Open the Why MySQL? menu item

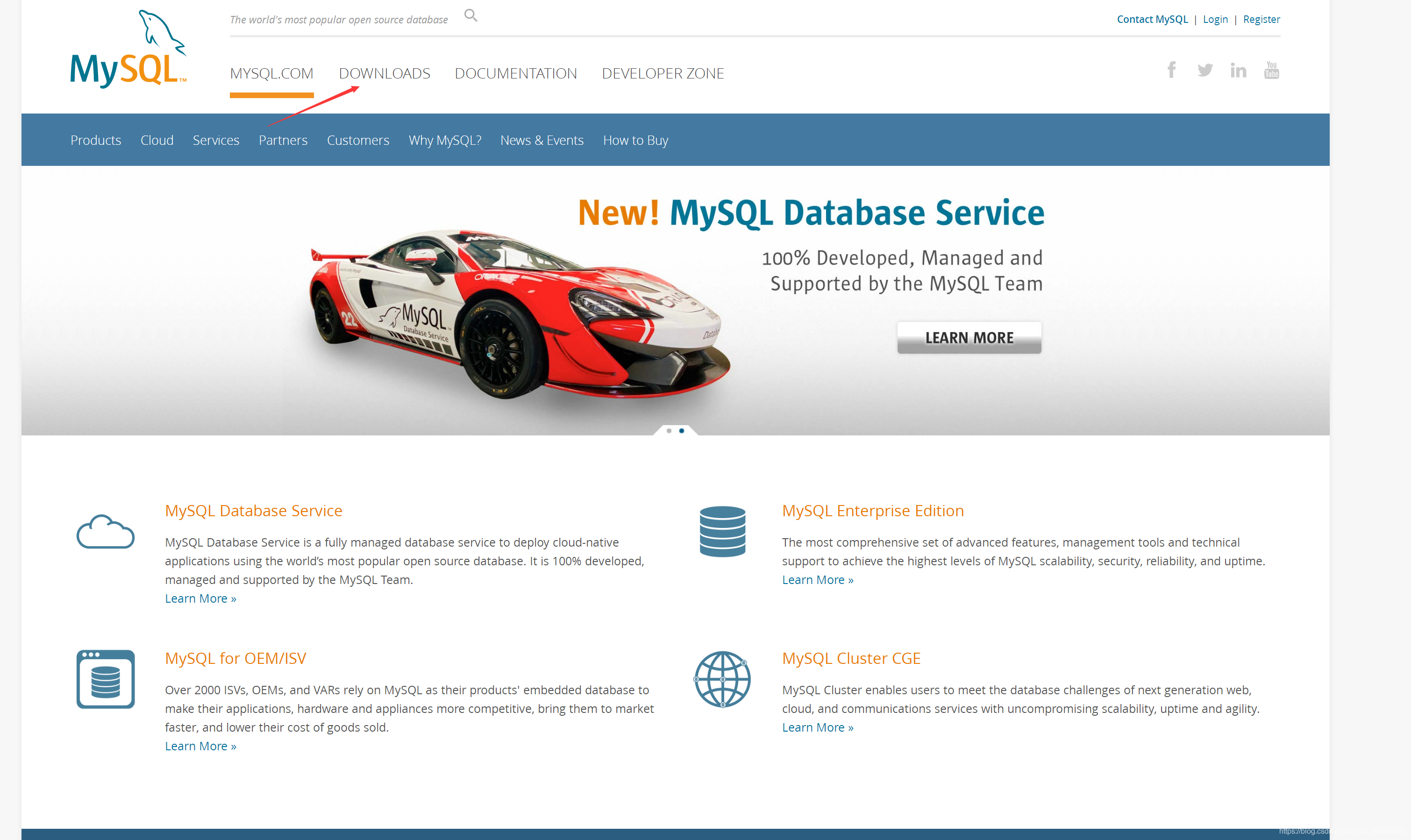pyautogui.click(x=445, y=140)
